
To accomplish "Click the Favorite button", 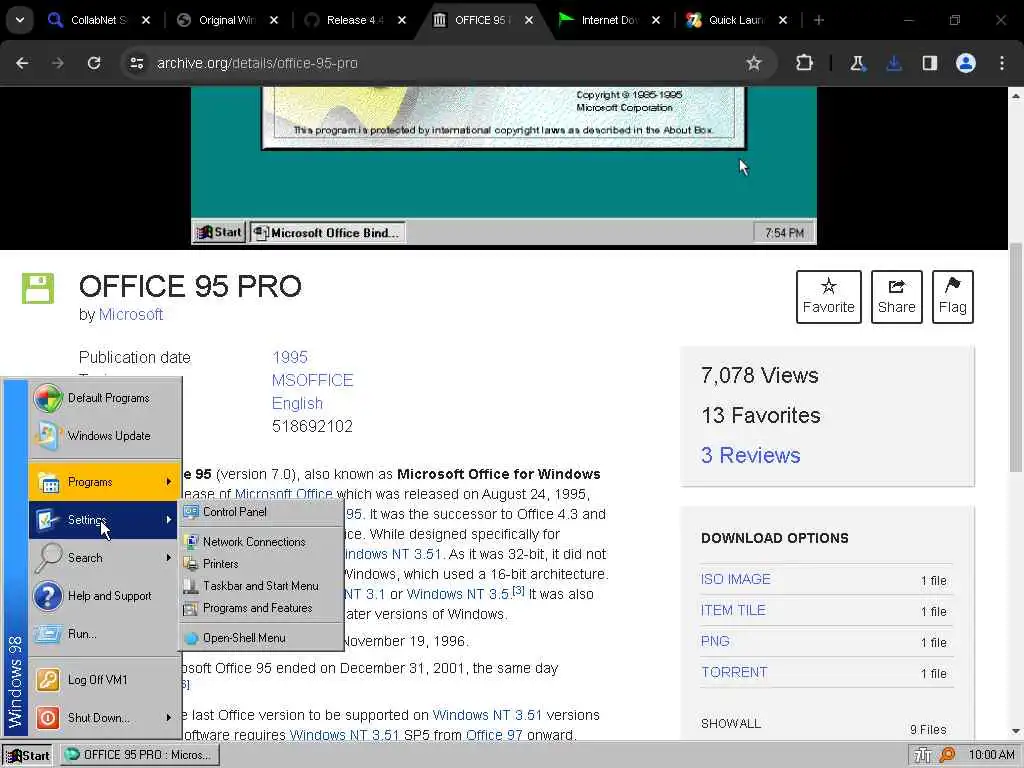I will 829,296.
